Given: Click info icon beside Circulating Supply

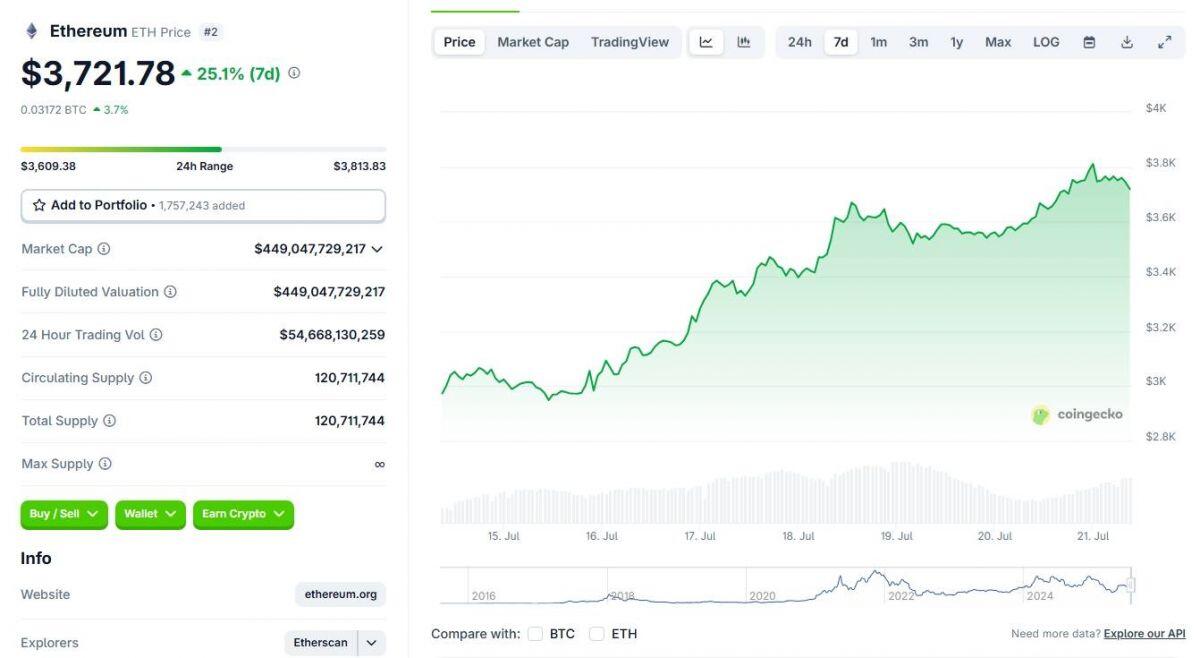Looking at the screenshot, I should coord(146,378).
